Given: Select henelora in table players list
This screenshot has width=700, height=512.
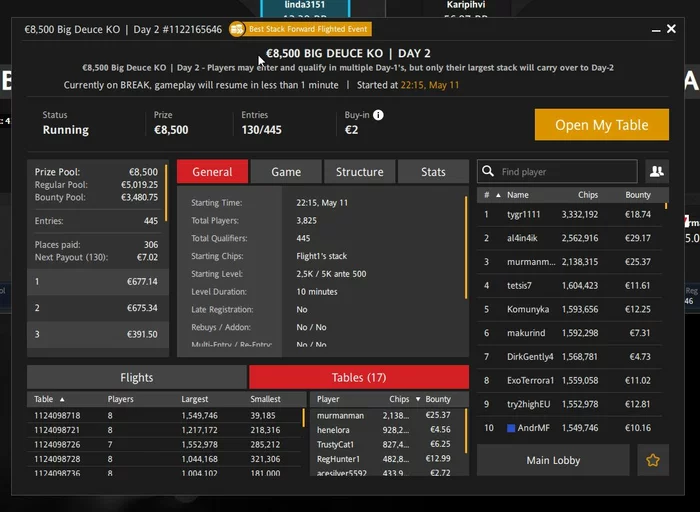Looking at the screenshot, I should (x=387, y=430).
